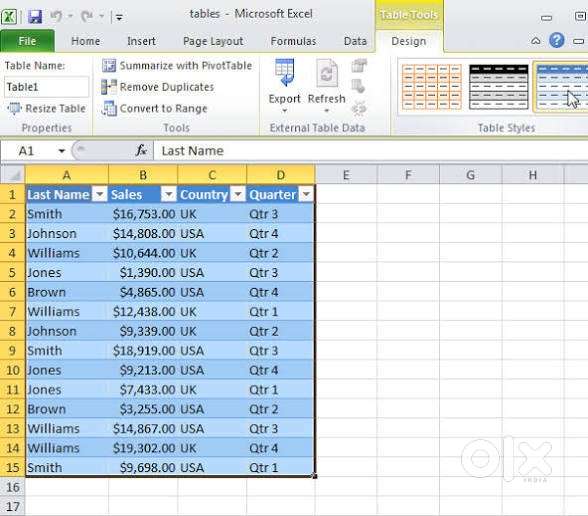Switch to the Formulas ribbon tab

click(x=293, y=41)
